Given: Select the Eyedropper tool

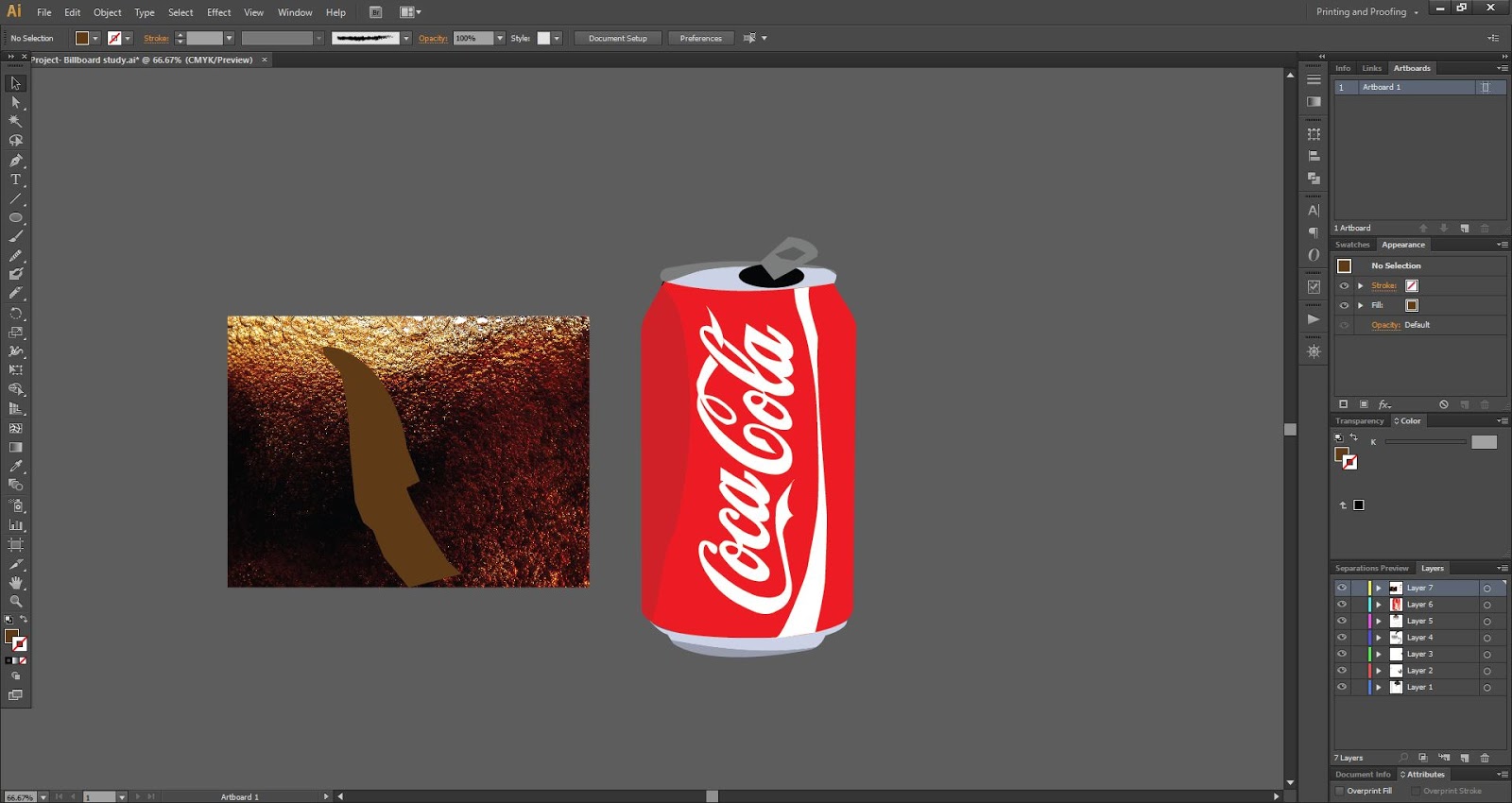Looking at the screenshot, I should [16, 467].
